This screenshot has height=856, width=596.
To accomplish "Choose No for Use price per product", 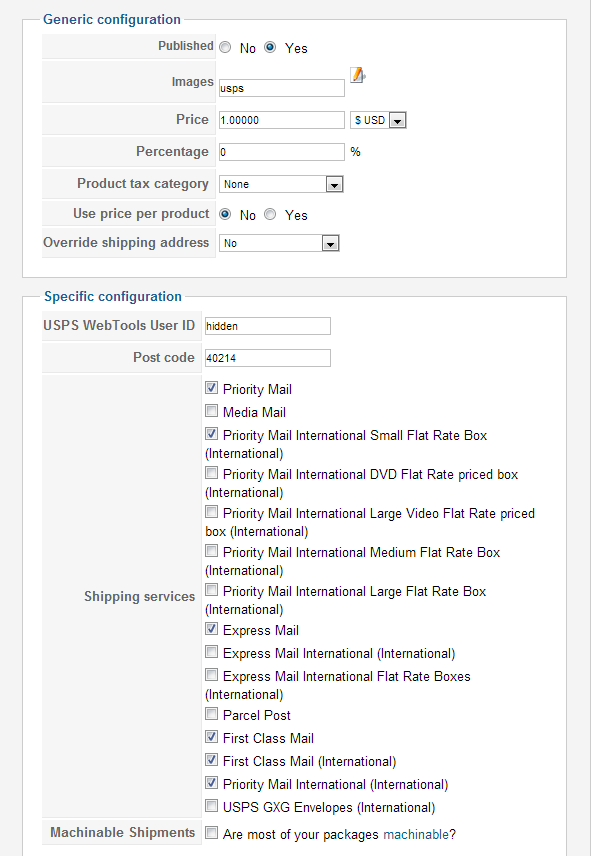I will (225, 215).
